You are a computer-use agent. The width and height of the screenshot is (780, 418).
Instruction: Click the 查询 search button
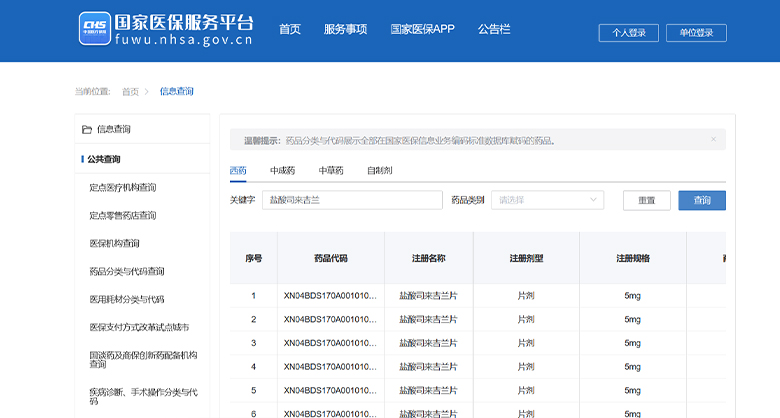point(702,200)
